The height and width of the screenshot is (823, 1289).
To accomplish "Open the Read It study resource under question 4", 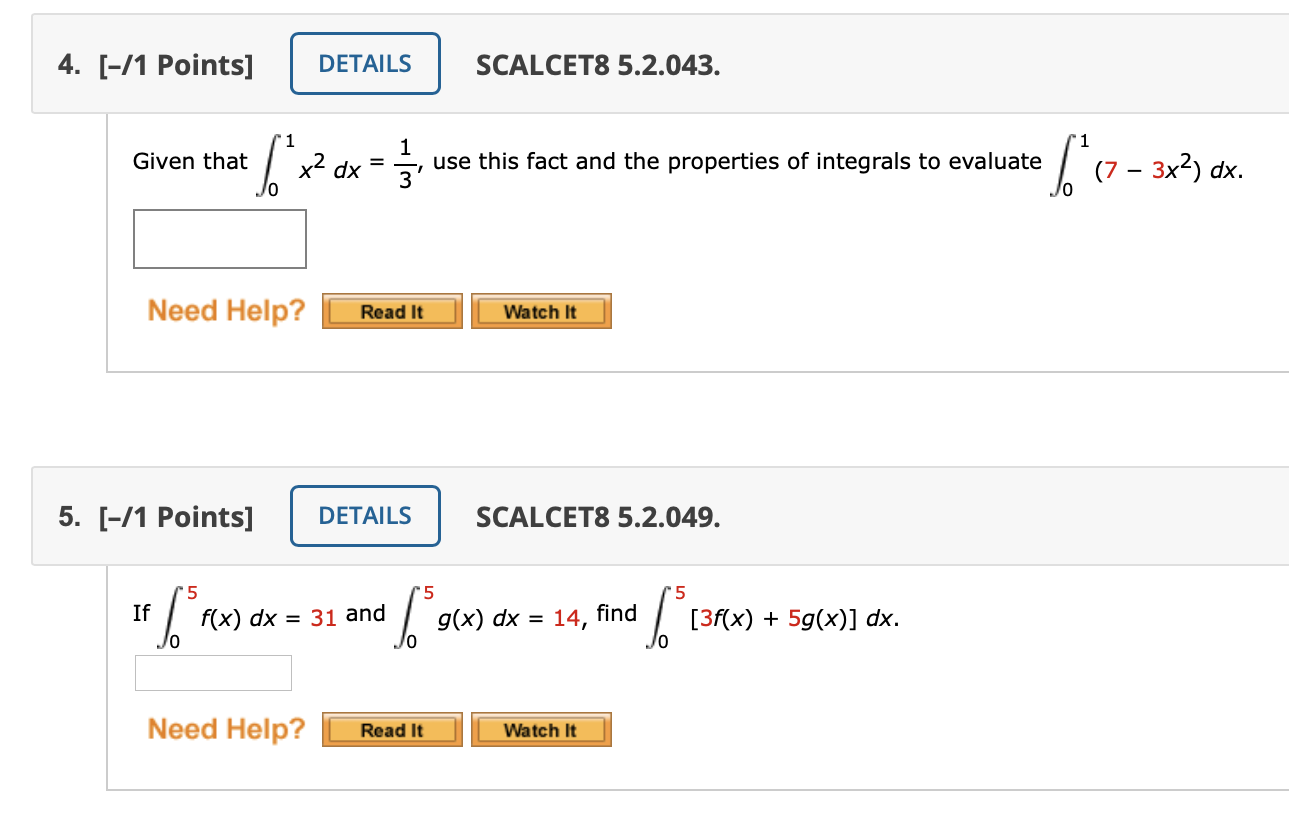I will [391, 311].
